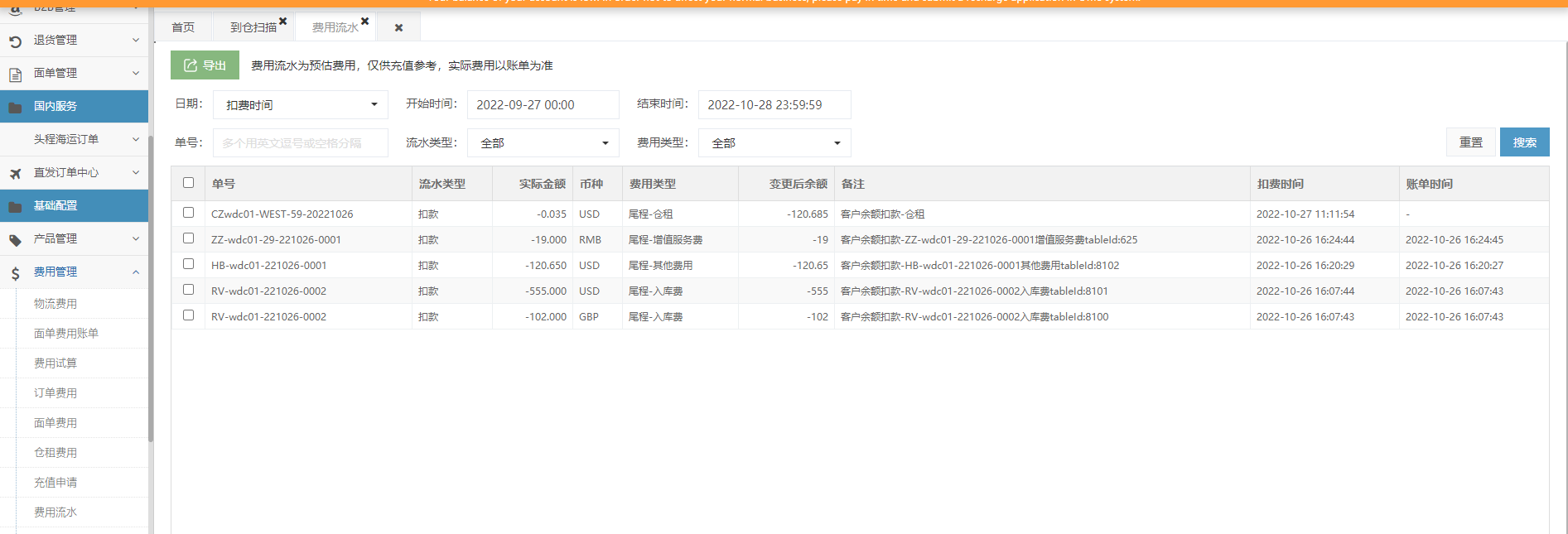Go to 仓租费用 in the sidebar

pyautogui.click(x=55, y=453)
